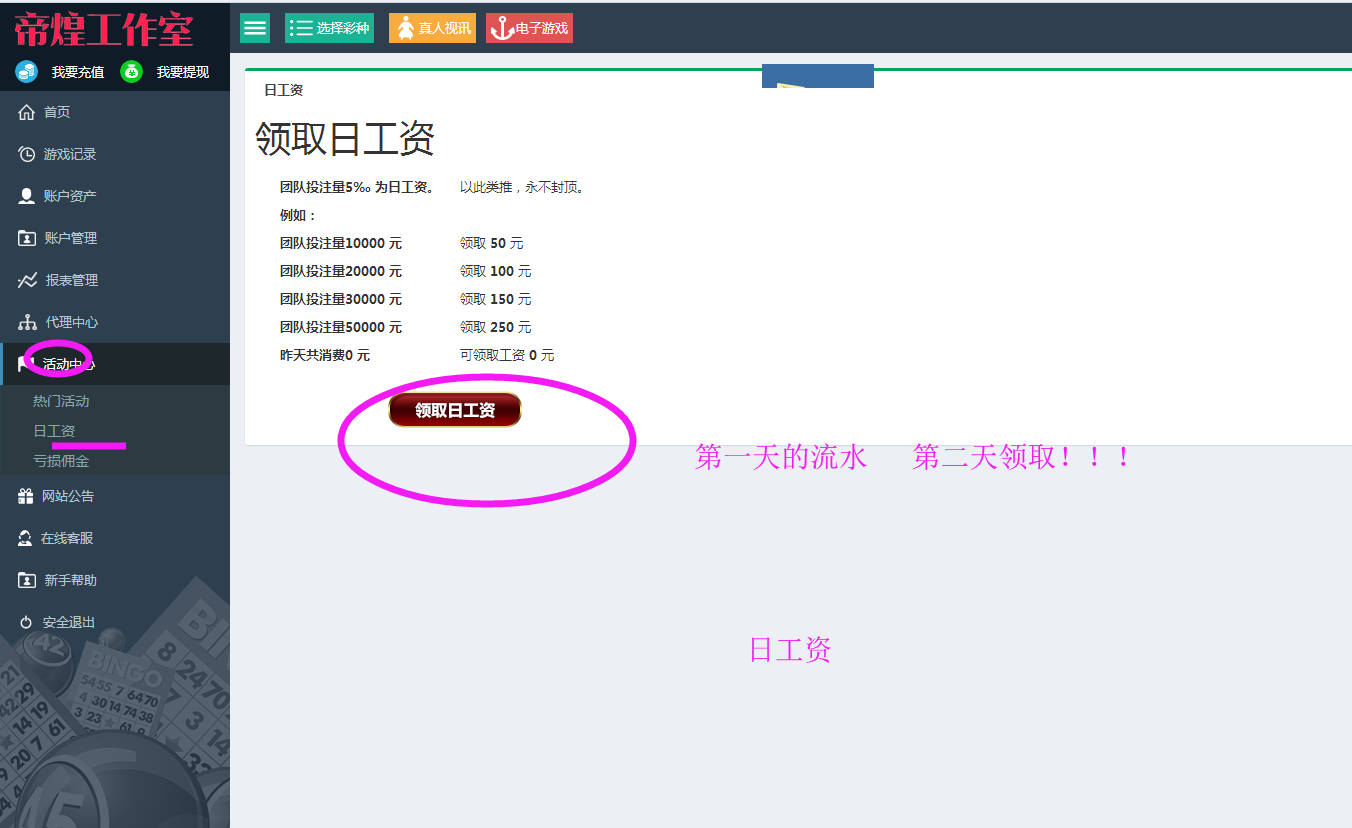Open 真人视讯 live casino section
Screen dimensions: 1352x828
[x=432, y=28]
